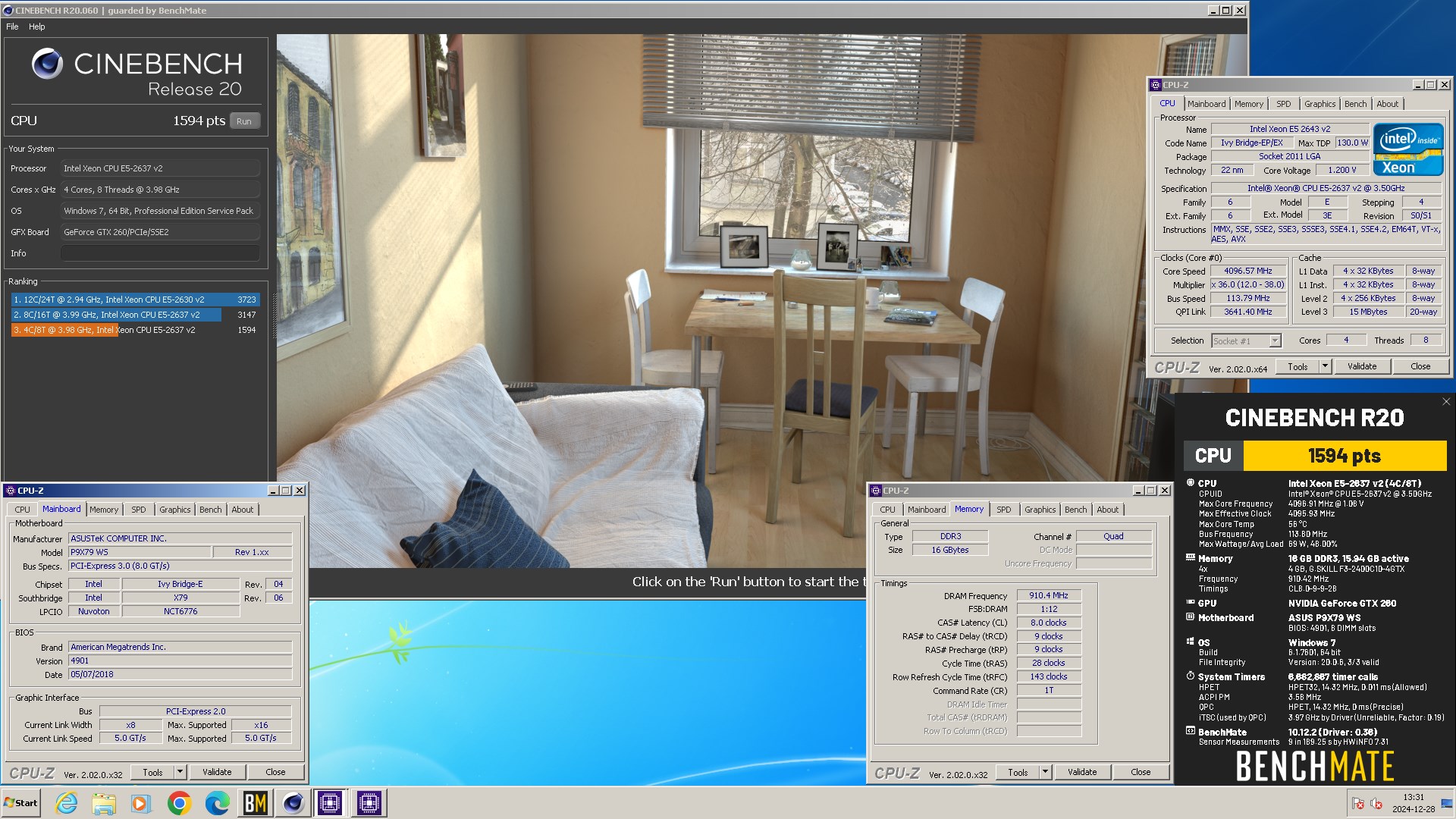Click Specification Intel Xeon E5-2637 v2 field
The width and height of the screenshot is (1456, 819).
click(1326, 188)
